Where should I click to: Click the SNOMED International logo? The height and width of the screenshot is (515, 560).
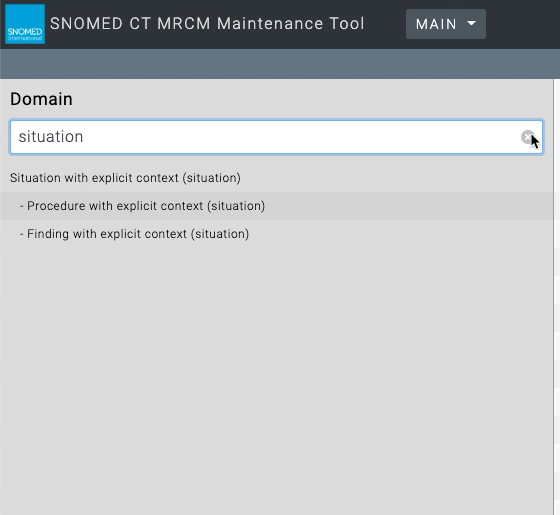click(25, 24)
